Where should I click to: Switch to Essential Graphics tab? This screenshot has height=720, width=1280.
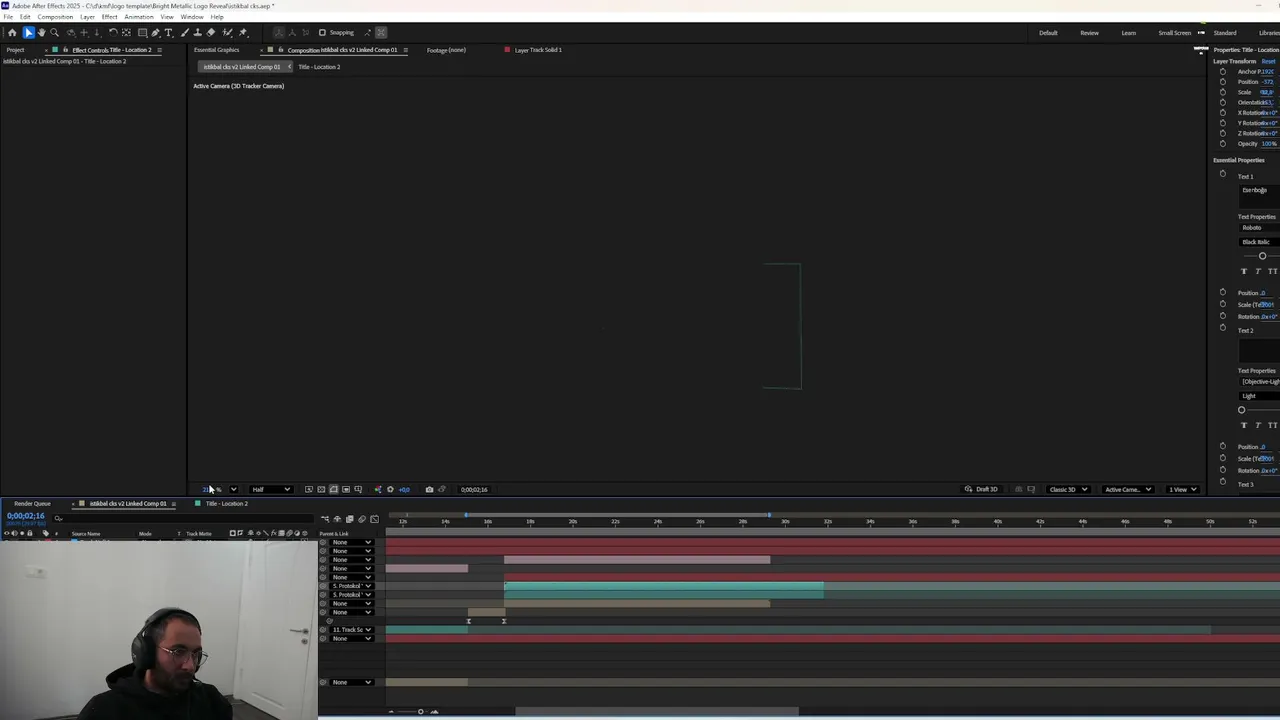point(216,50)
